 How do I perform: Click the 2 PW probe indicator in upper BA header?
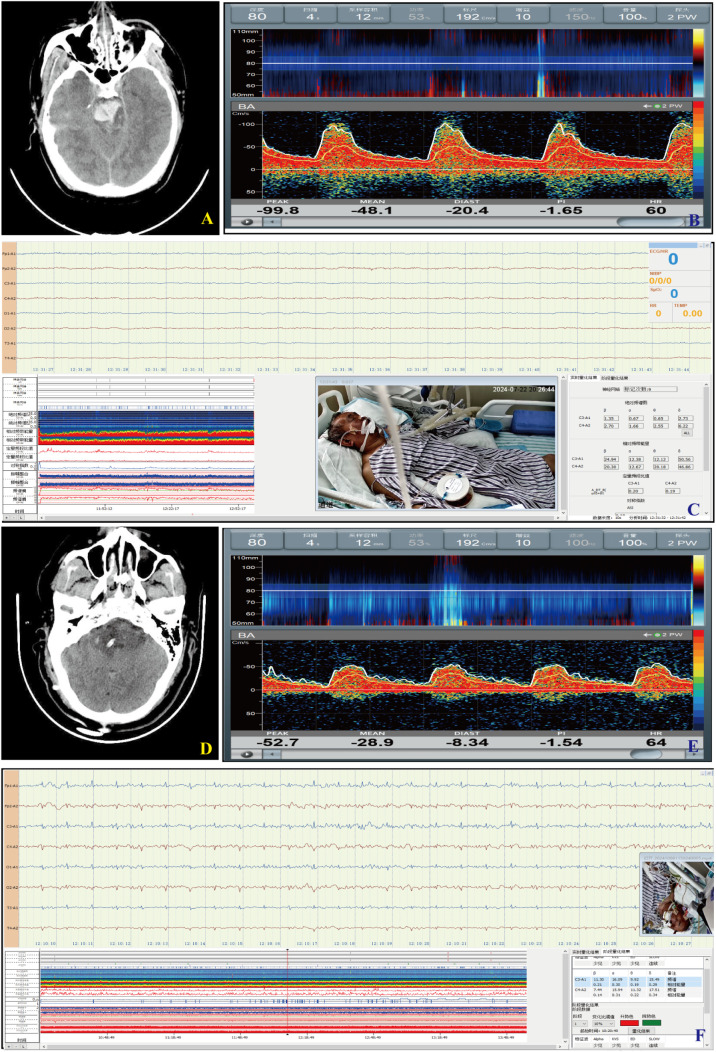(662, 107)
